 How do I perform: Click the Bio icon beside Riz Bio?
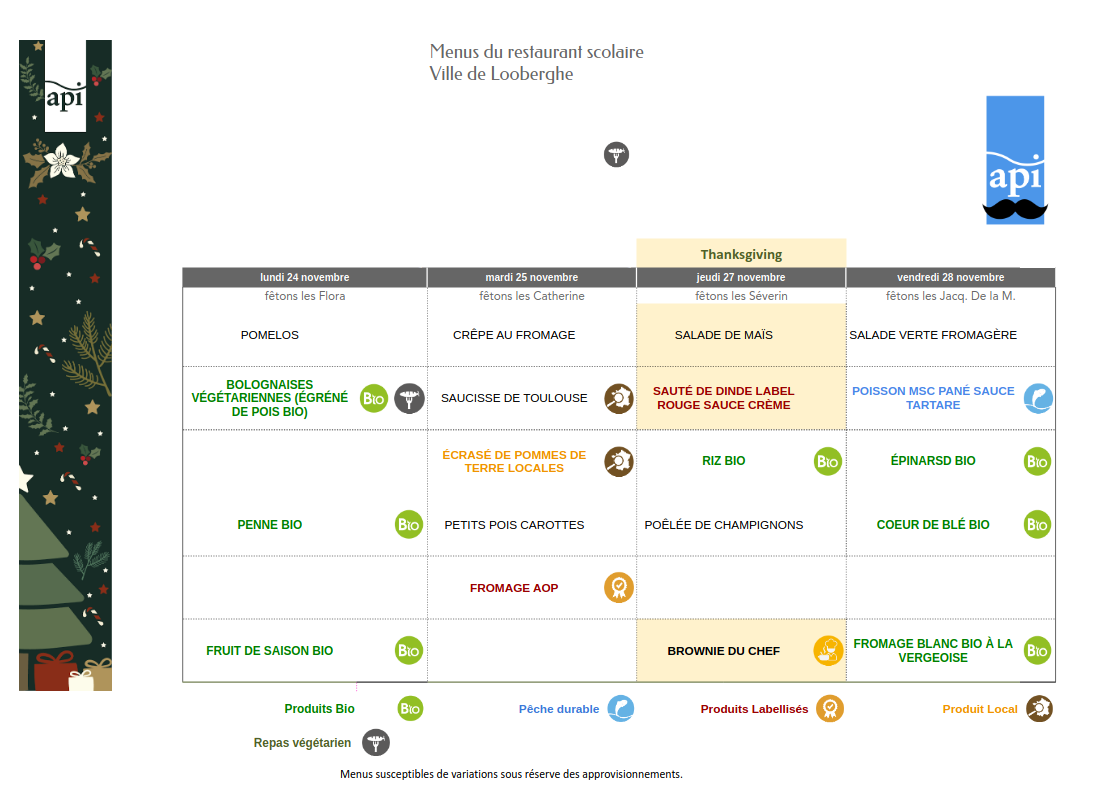827,461
